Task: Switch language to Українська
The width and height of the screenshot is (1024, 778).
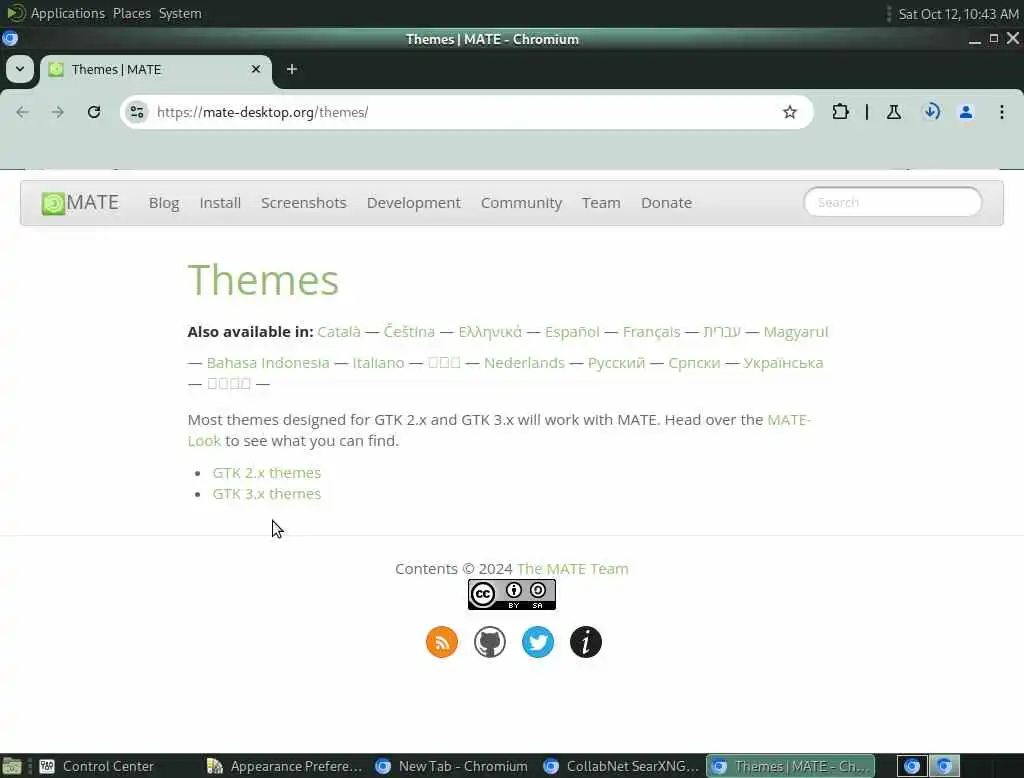Action: (783, 363)
